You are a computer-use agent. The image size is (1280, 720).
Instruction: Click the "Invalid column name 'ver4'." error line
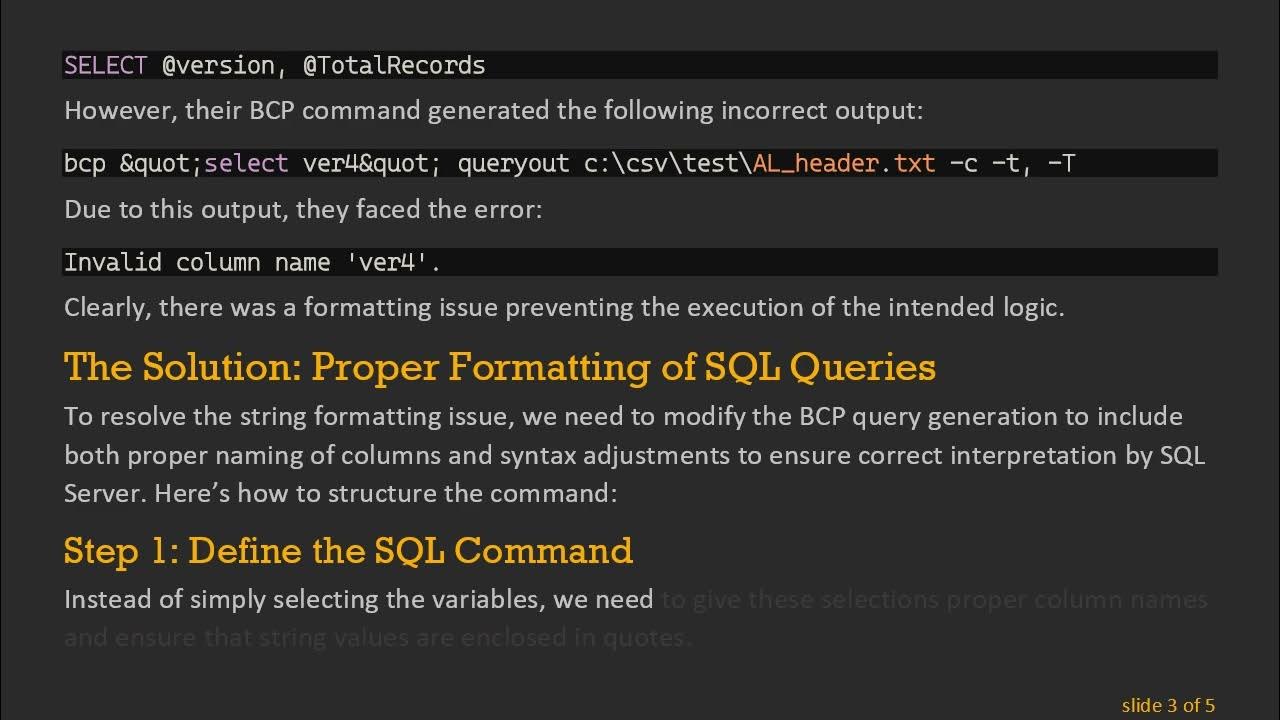tap(252, 263)
